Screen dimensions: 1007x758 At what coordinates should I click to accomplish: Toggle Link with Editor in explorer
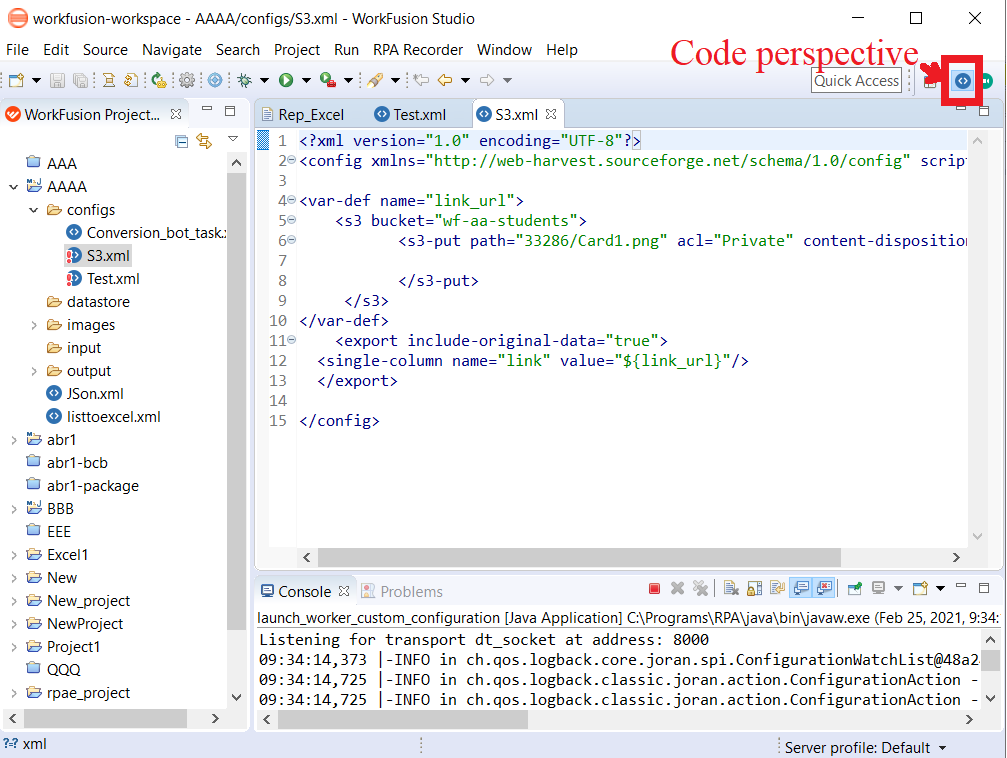(204, 141)
